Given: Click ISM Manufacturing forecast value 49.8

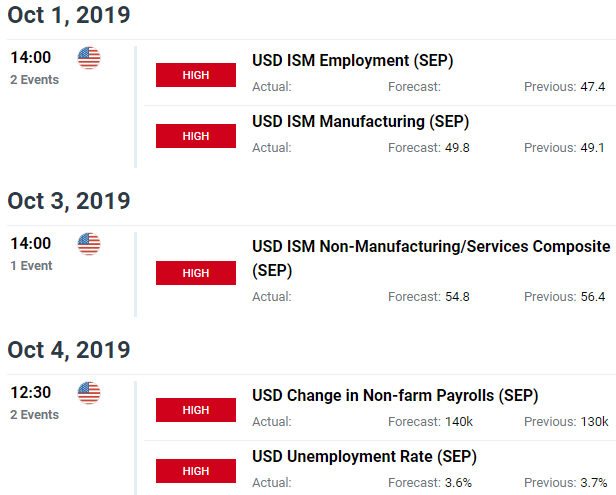Looking at the screenshot, I should 457,148.
